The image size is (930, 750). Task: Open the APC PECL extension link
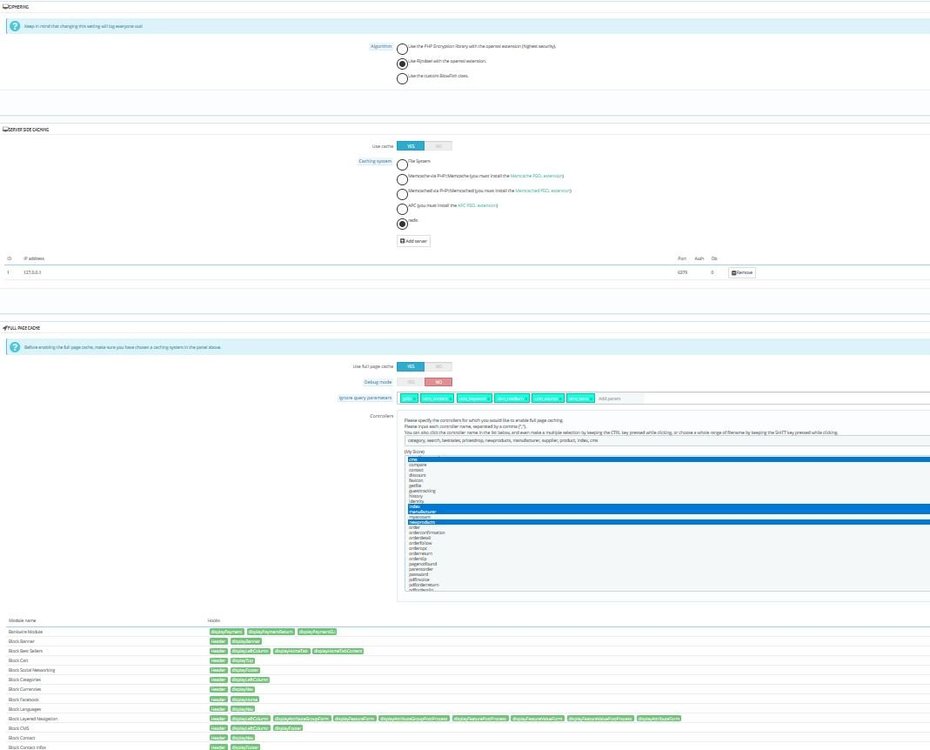coord(477,205)
